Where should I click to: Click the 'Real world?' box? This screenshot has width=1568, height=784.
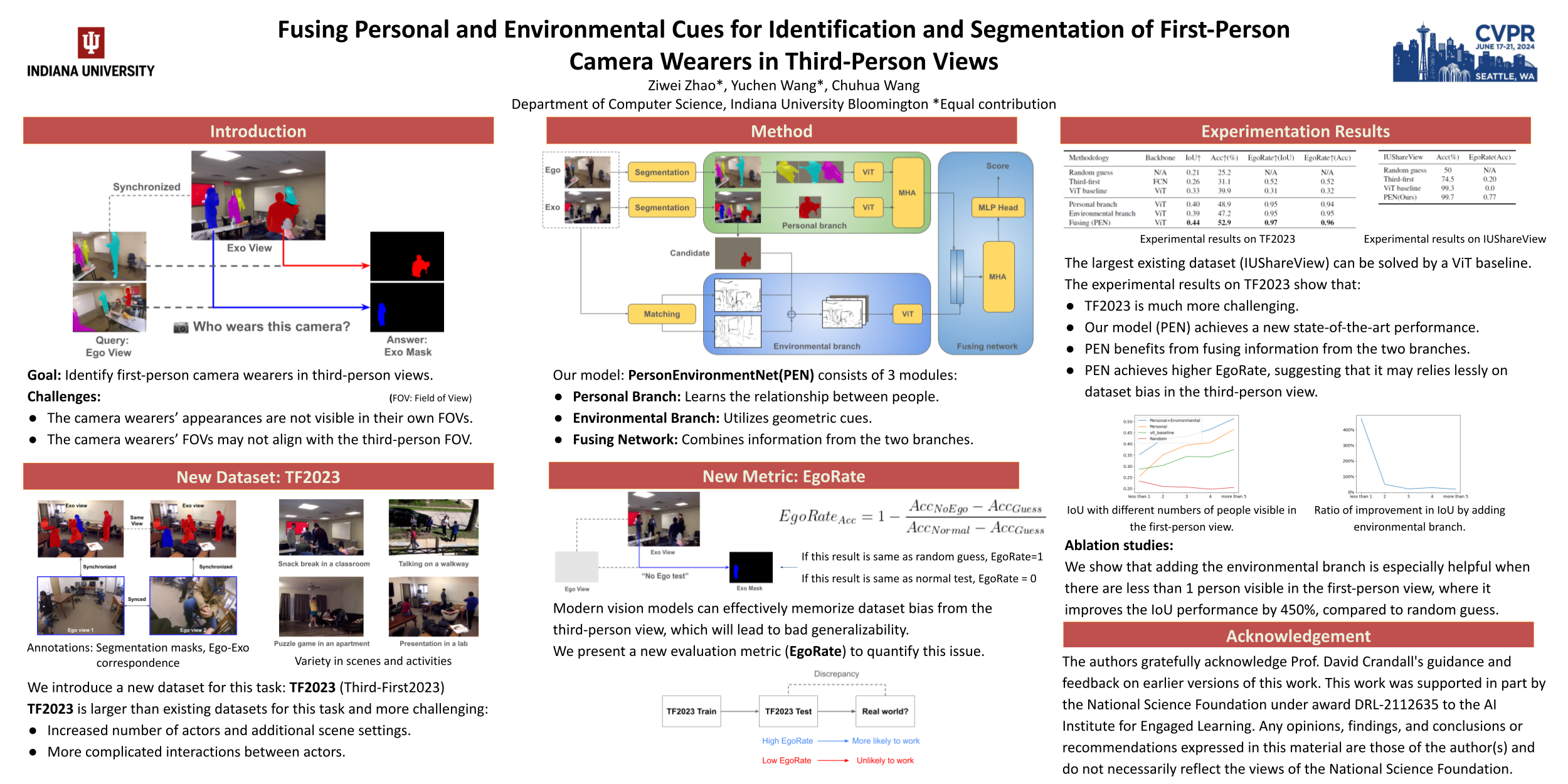pos(884,711)
